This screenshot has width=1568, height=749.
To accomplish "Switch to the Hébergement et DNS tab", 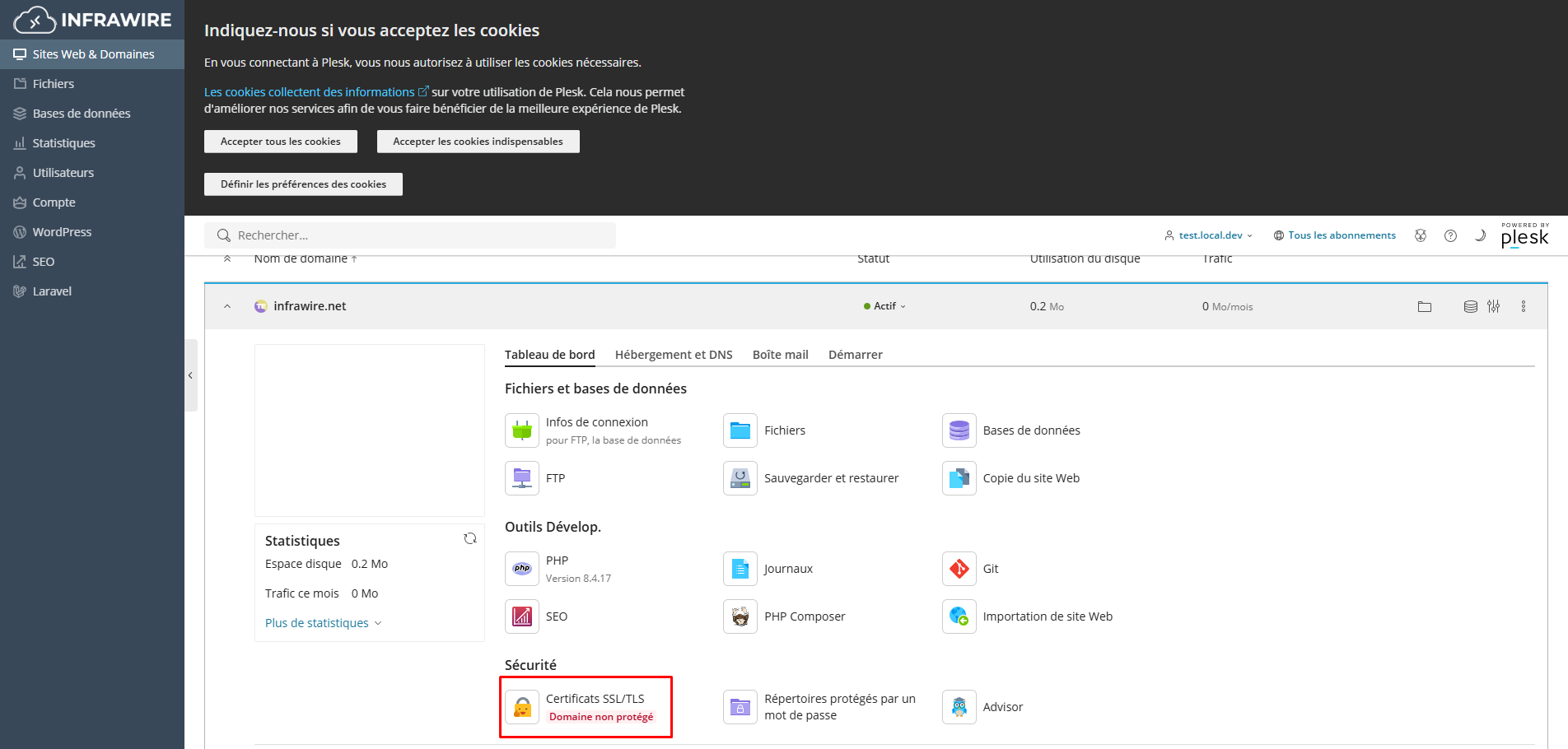I will click(673, 355).
